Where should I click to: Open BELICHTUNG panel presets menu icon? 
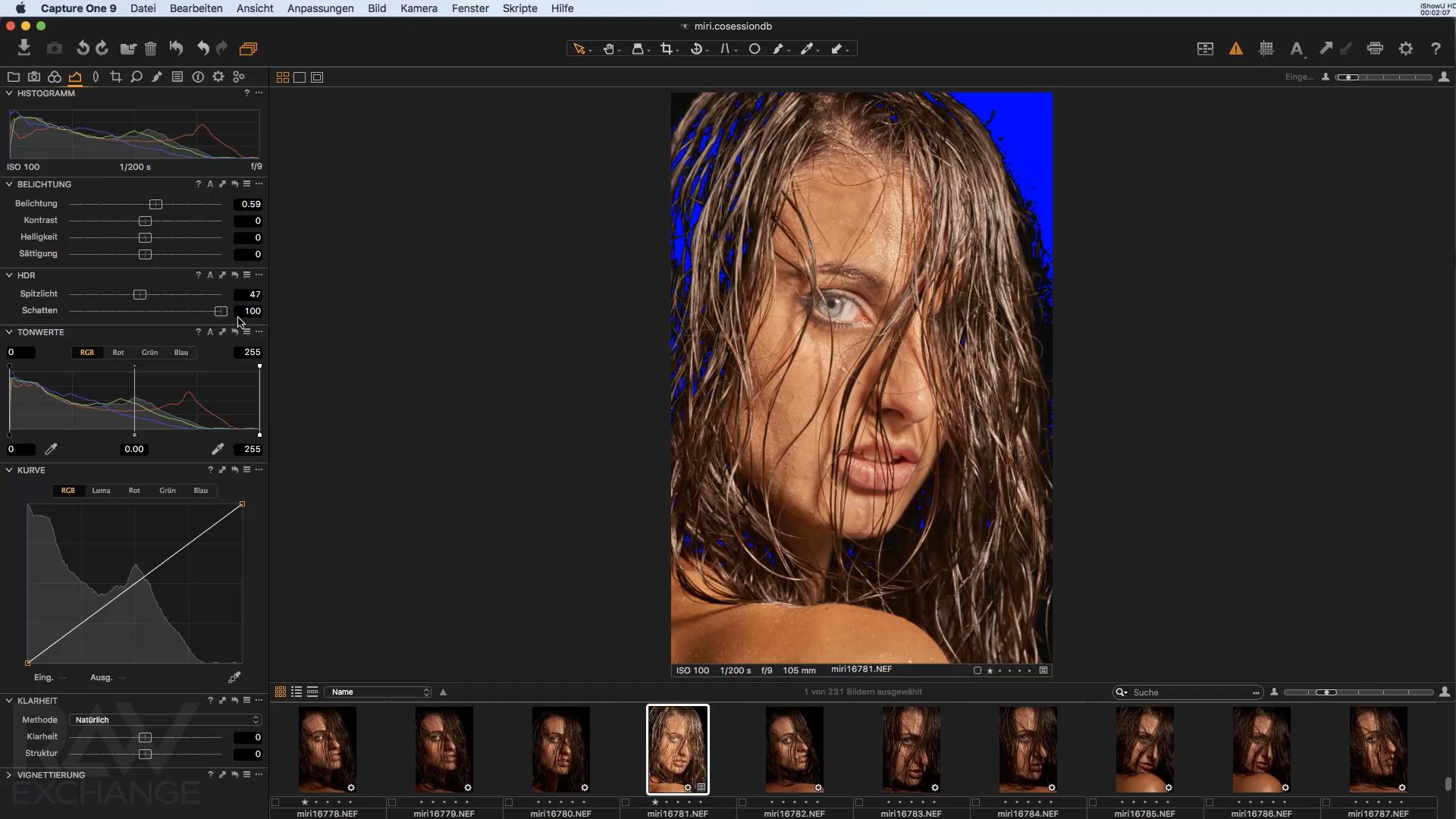[x=246, y=184]
